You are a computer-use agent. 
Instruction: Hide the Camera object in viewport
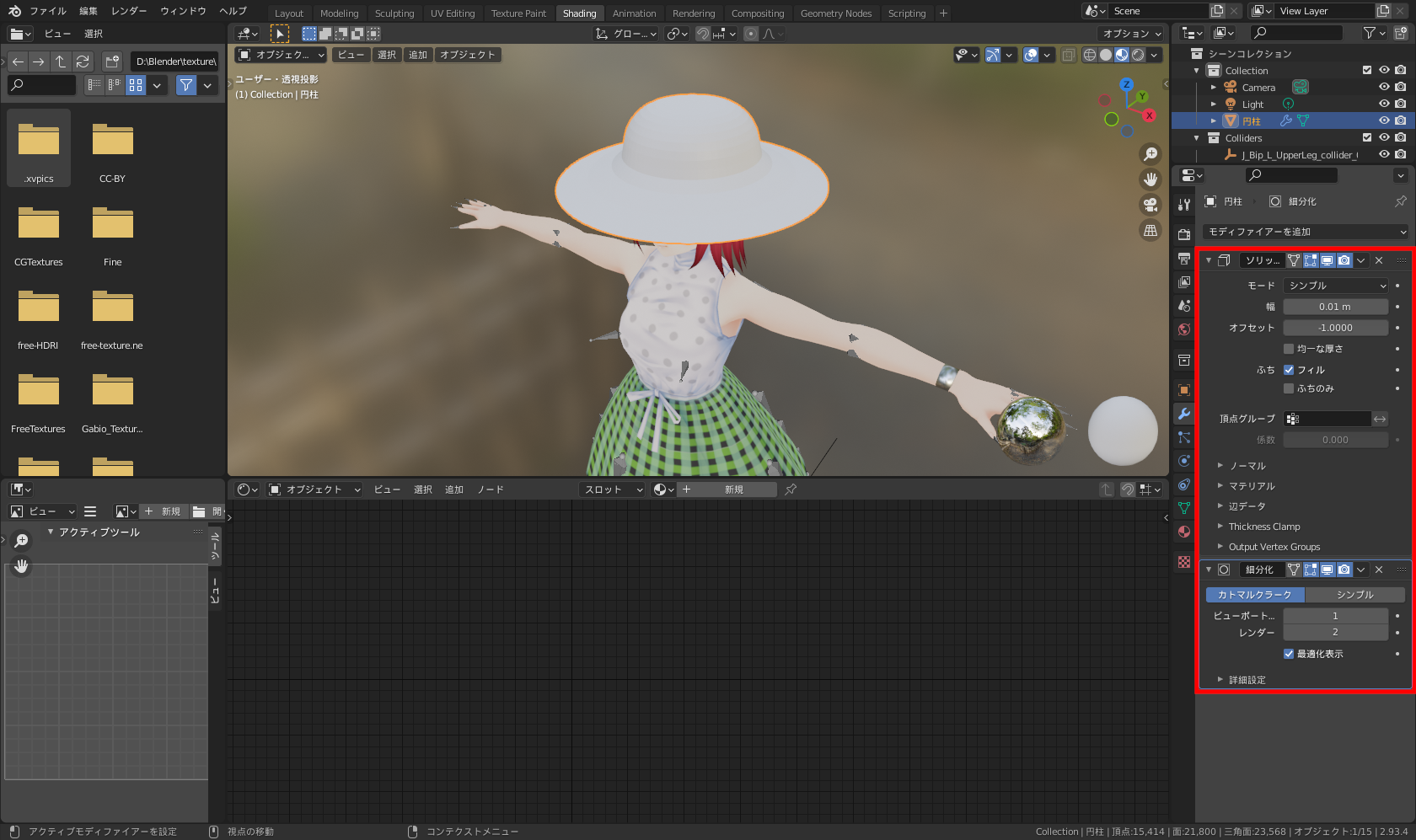(1384, 87)
